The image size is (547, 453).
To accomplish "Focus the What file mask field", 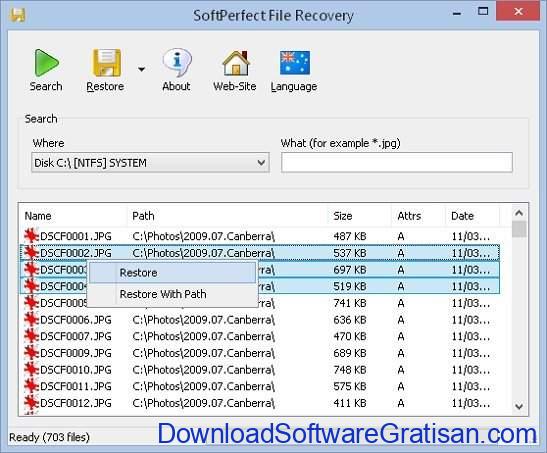I will click(x=397, y=163).
